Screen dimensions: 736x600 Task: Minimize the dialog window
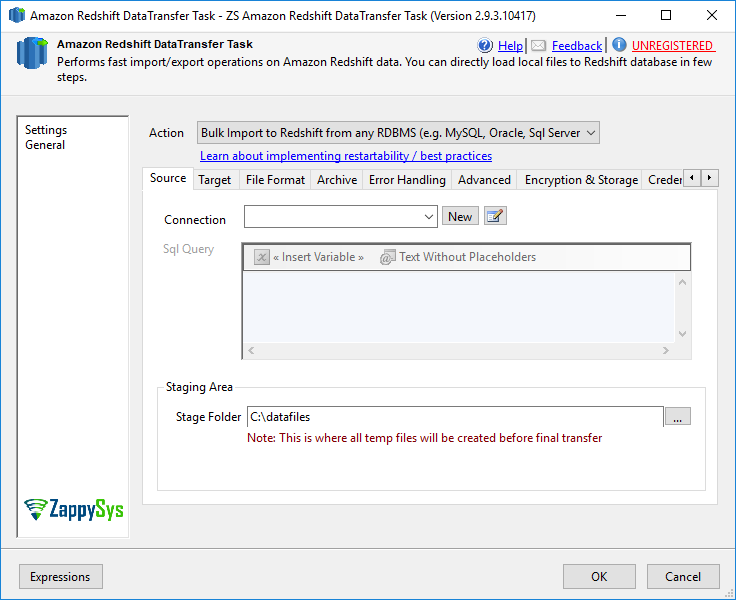pos(621,15)
